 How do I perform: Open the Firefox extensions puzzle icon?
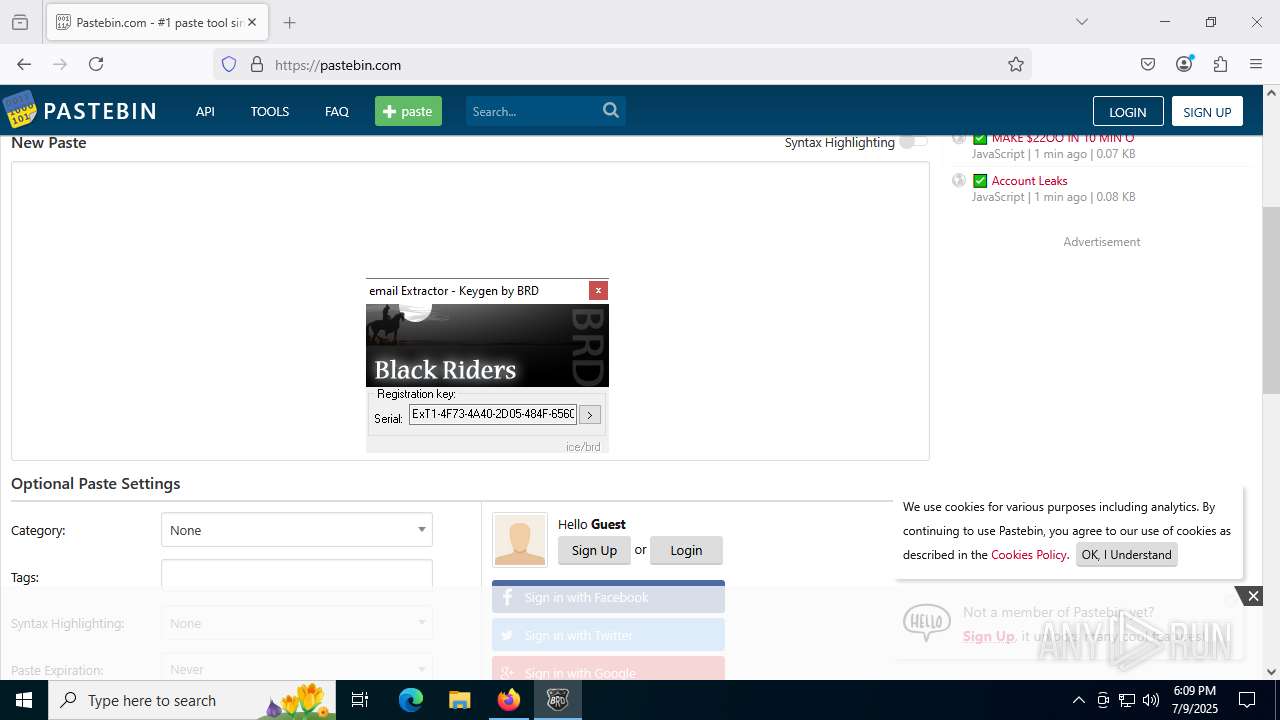coord(1220,64)
